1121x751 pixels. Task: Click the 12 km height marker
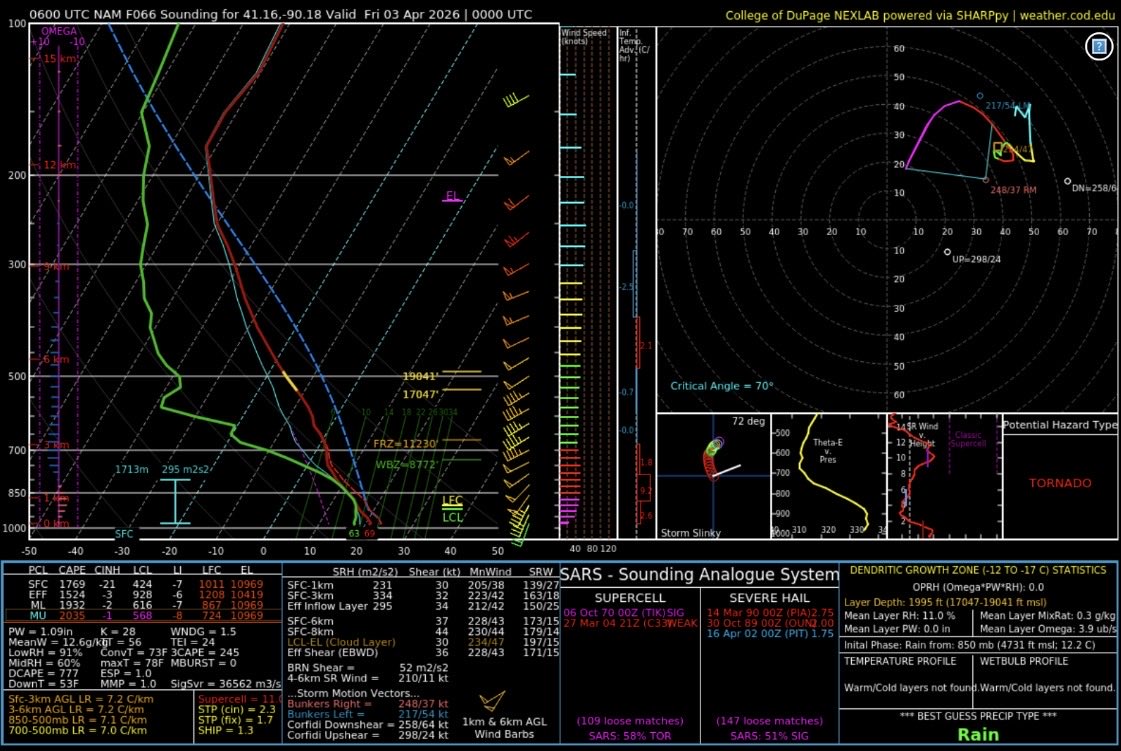pos(59,165)
